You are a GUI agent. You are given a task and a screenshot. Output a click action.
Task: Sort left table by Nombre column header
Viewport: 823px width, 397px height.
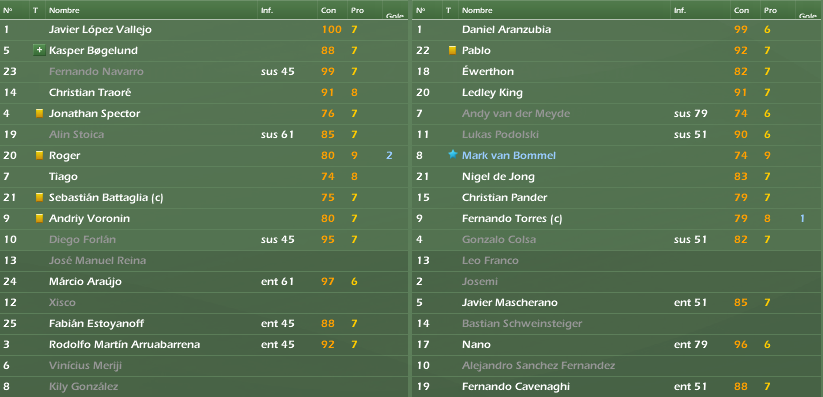(x=64, y=11)
